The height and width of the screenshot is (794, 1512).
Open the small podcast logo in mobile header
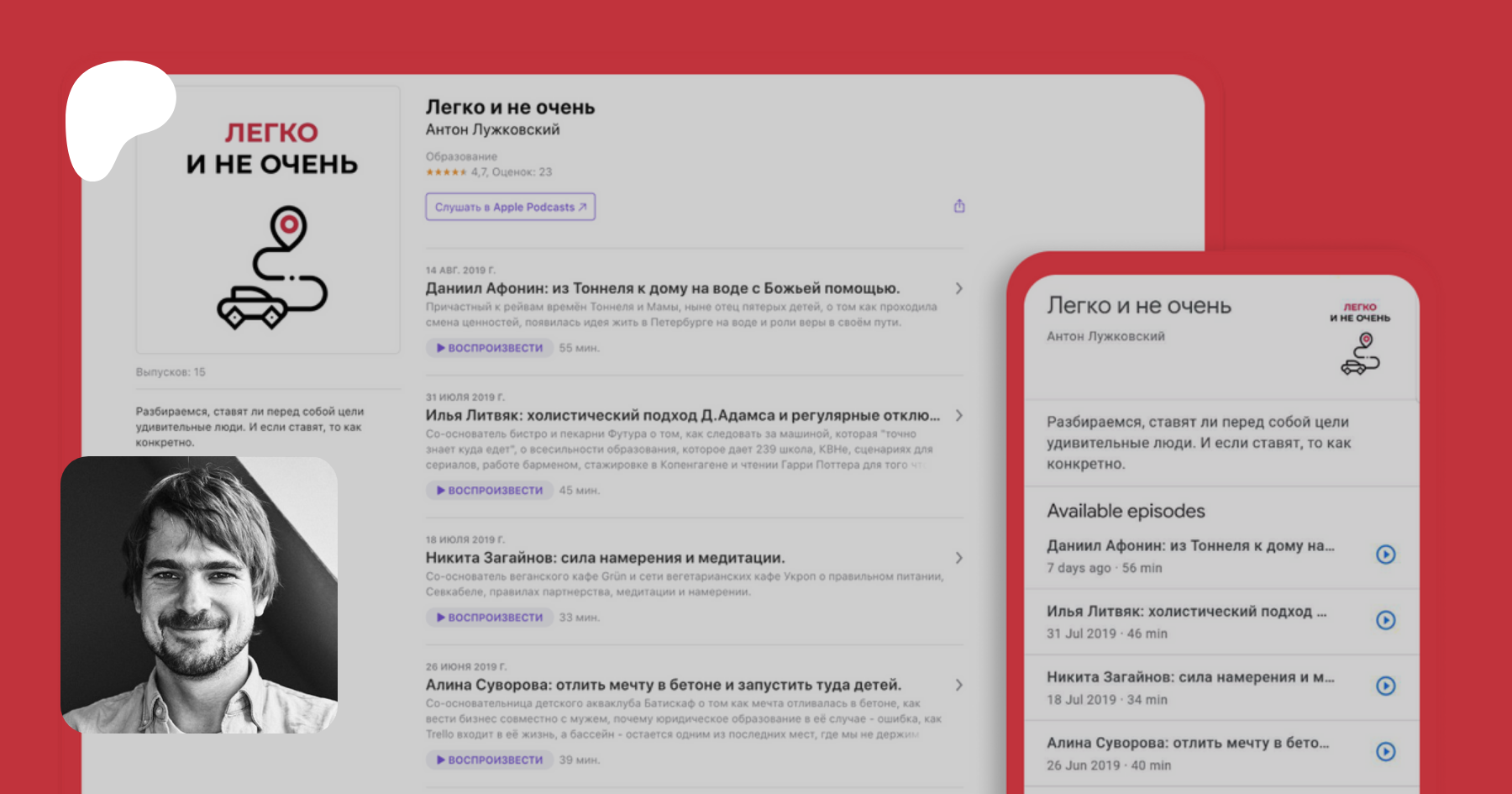pyautogui.click(x=1360, y=339)
